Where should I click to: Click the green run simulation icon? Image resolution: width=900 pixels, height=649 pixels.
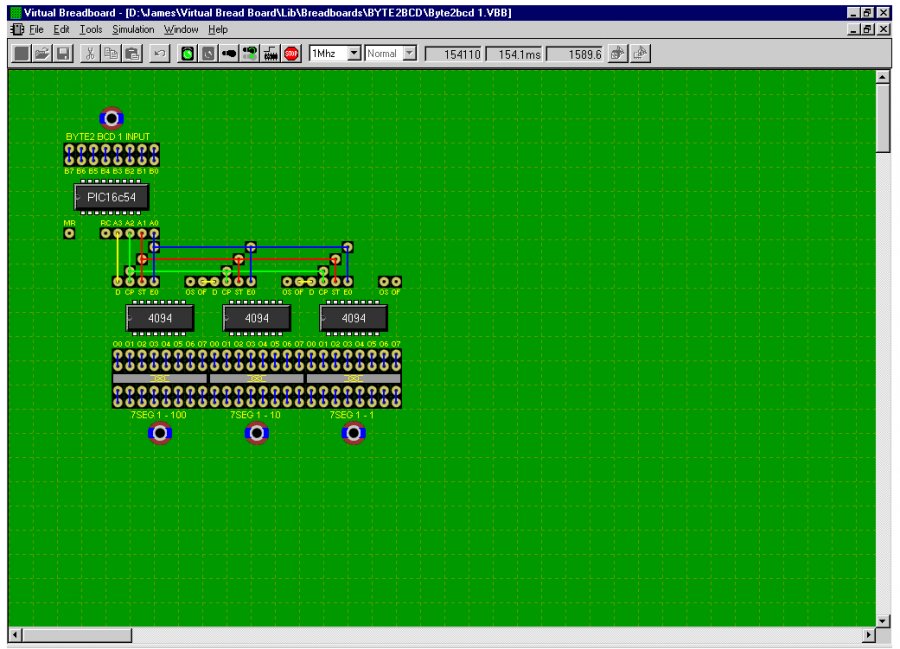[187, 54]
